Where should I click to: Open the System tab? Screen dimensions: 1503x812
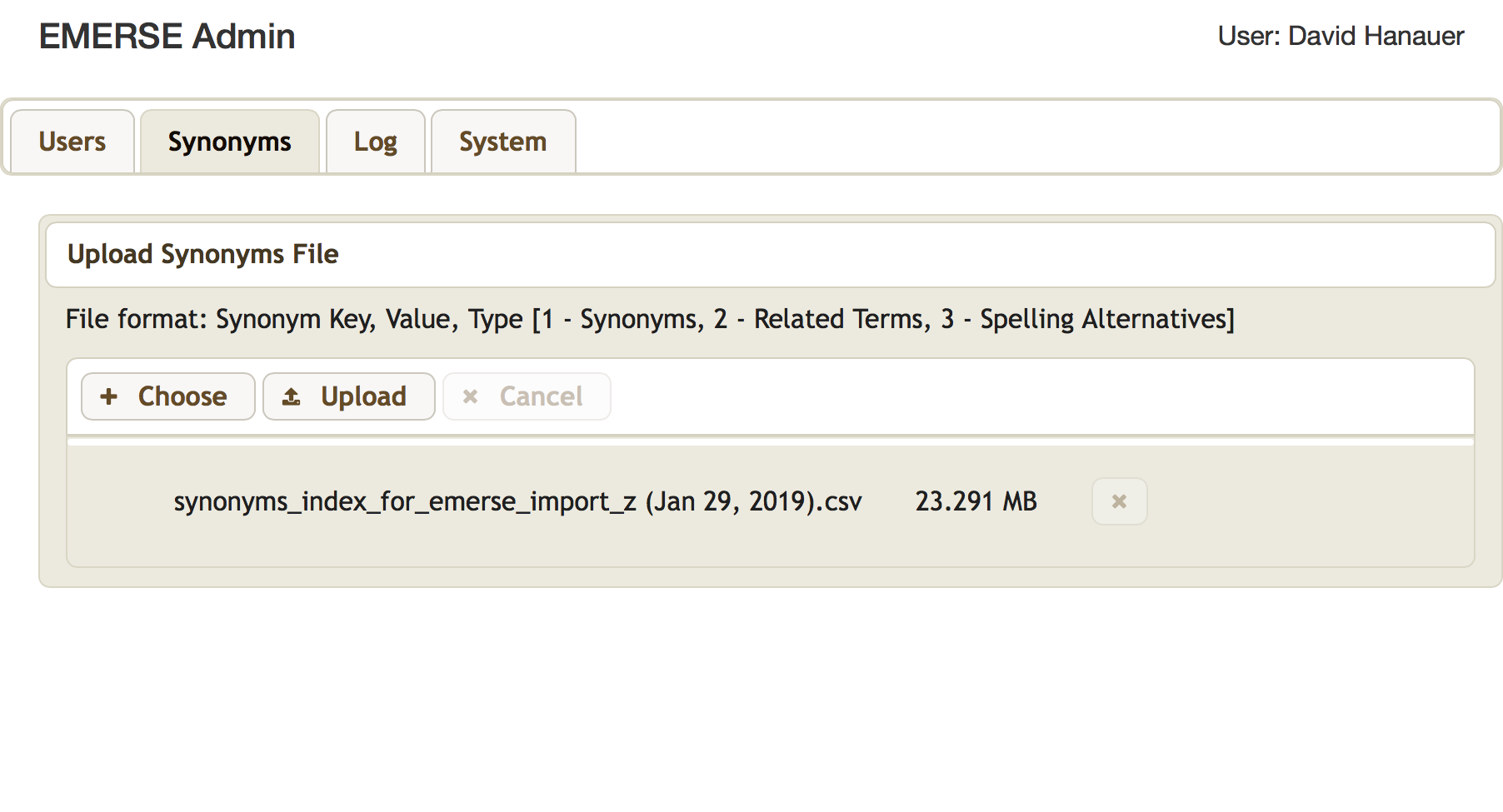click(503, 142)
